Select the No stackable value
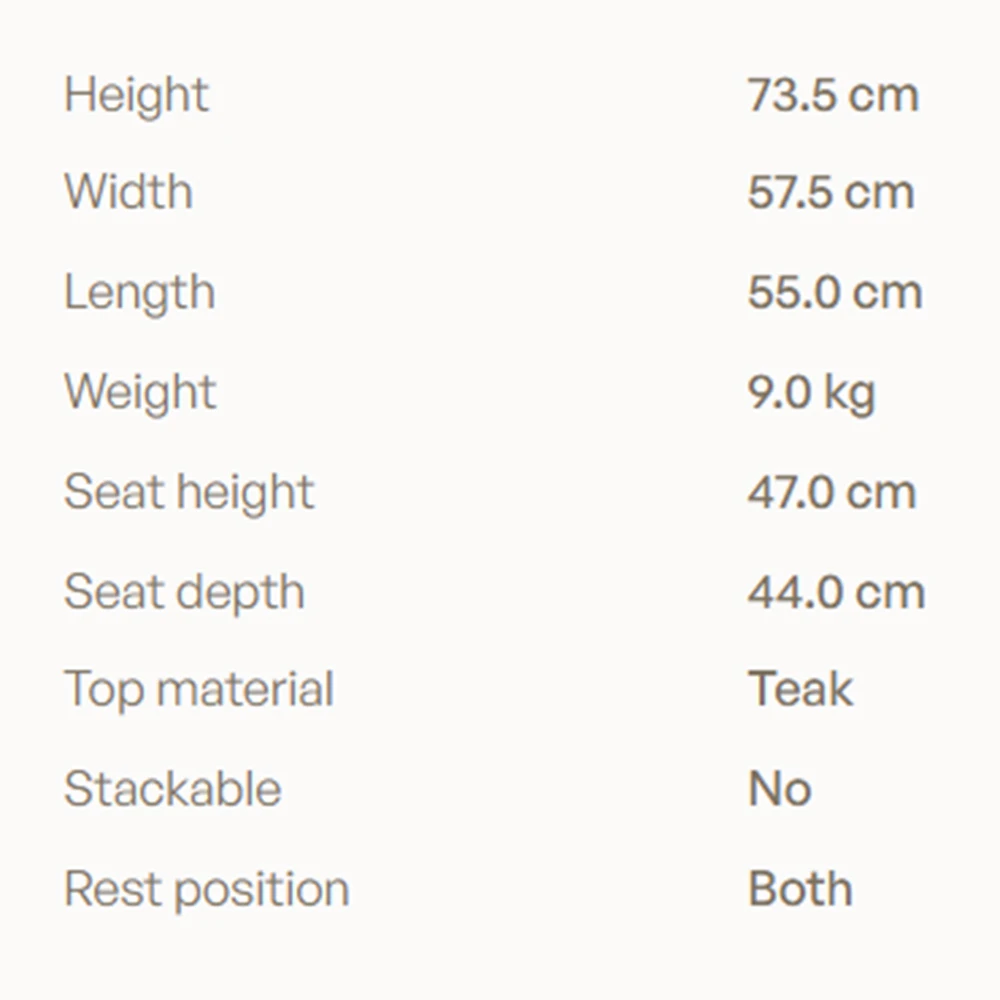The image size is (1000, 1000). pos(779,789)
